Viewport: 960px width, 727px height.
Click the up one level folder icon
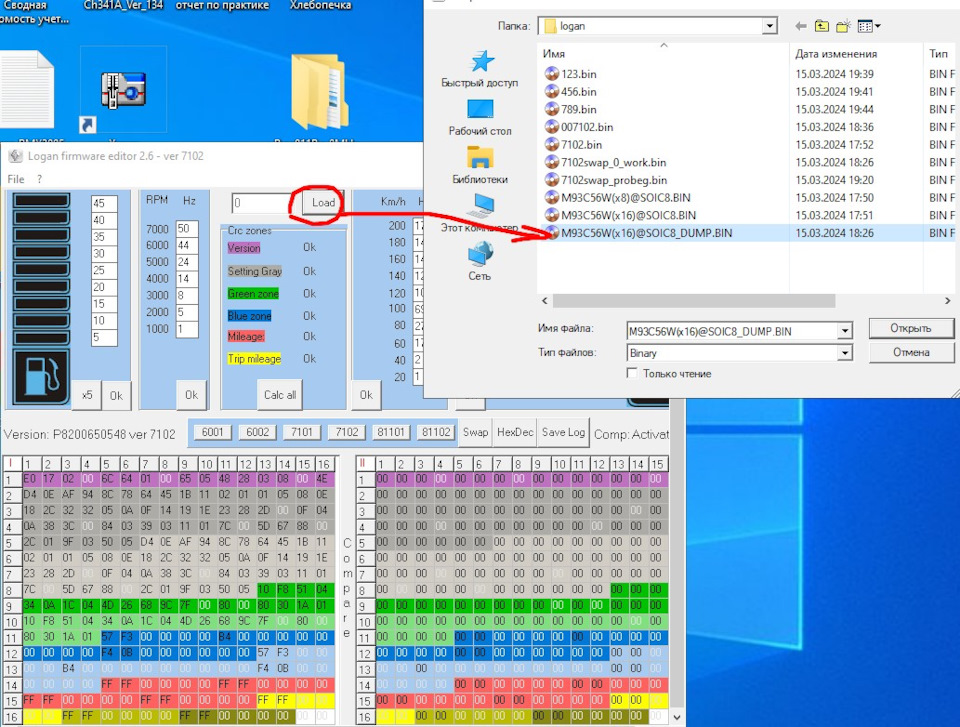point(822,26)
